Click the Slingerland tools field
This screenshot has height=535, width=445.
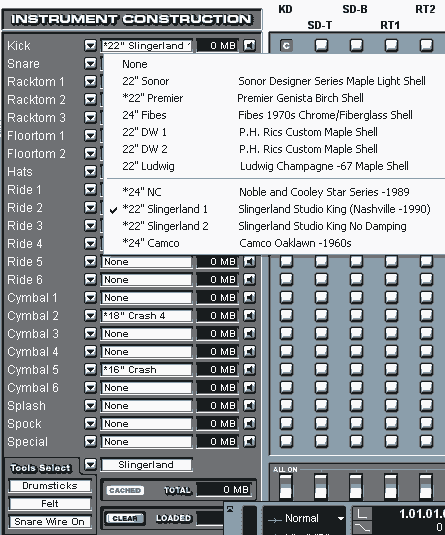click(x=146, y=465)
